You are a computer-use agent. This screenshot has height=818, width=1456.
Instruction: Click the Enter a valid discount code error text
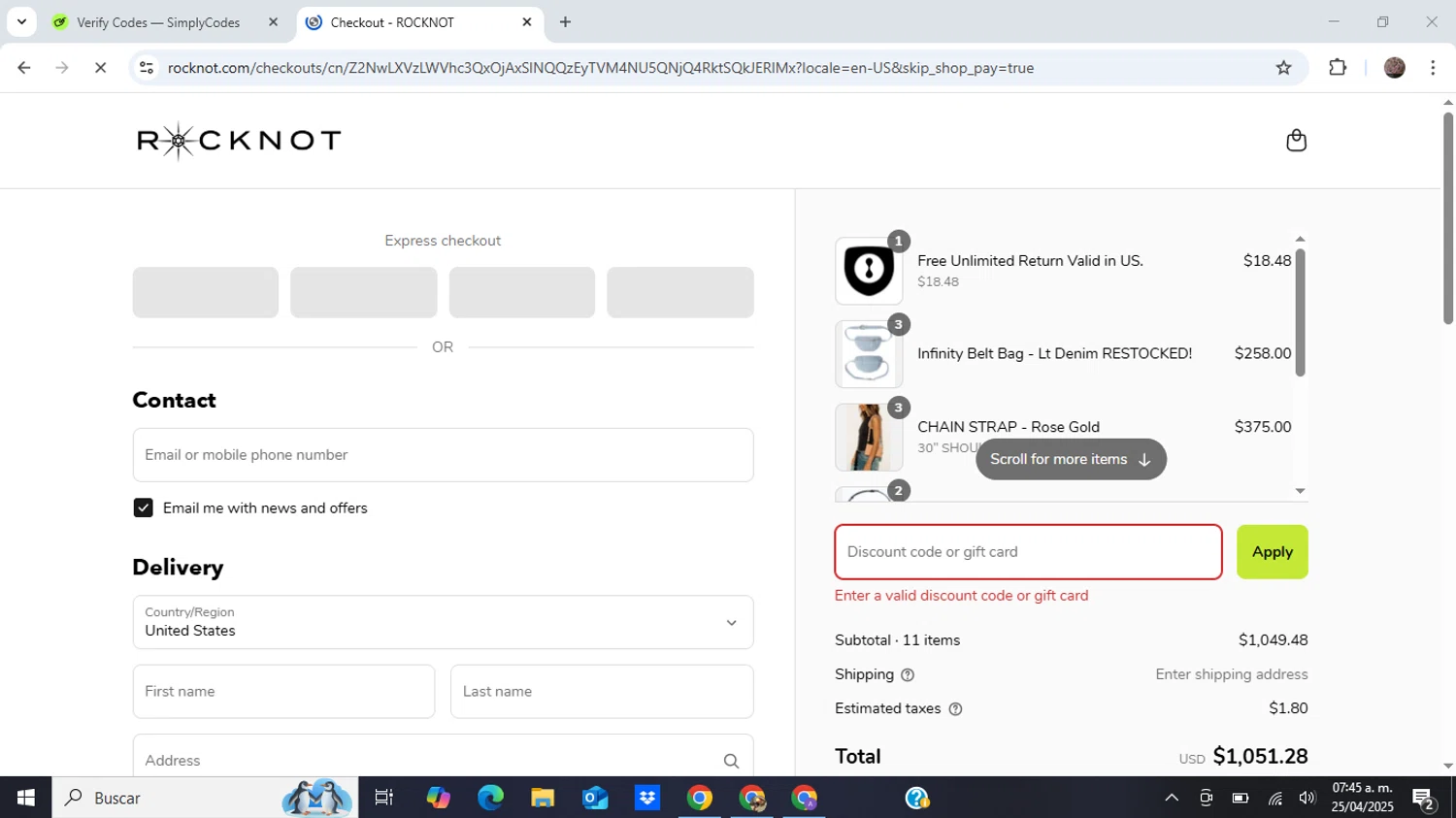point(961,596)
